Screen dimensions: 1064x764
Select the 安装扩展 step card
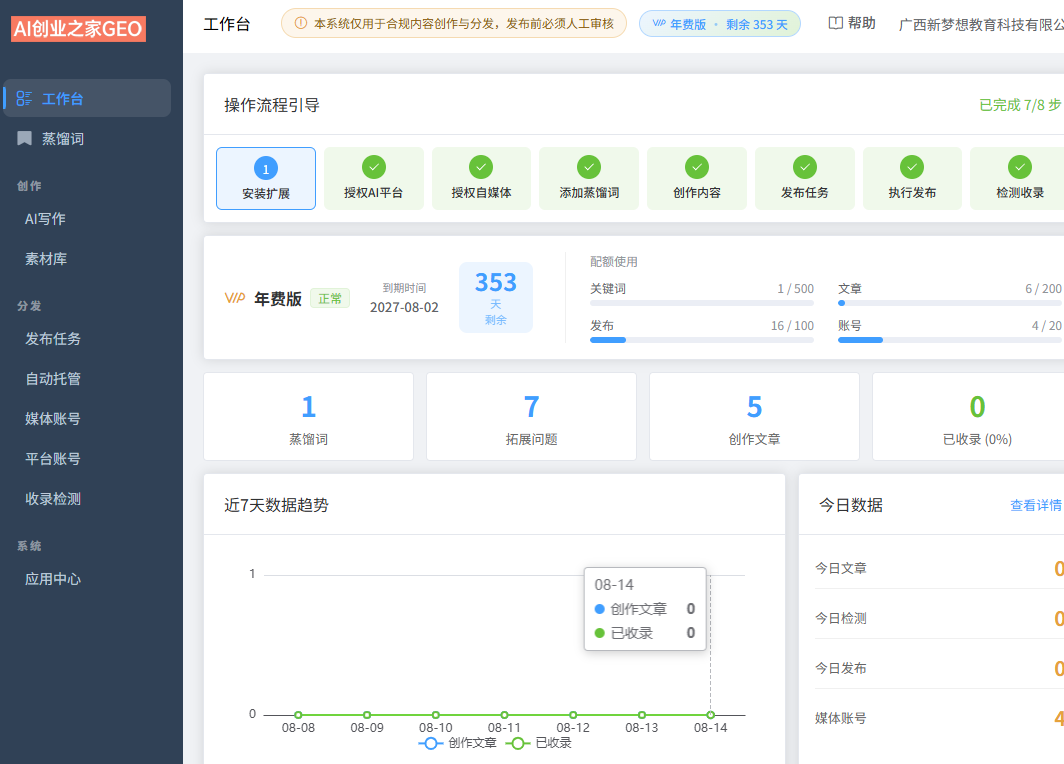coord(266,178)
